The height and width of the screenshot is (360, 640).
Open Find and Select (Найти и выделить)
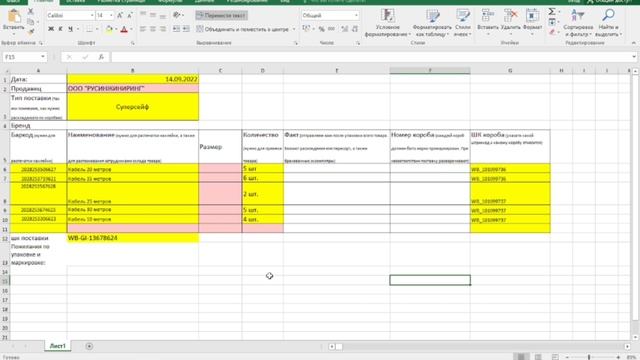pos(608,23)
